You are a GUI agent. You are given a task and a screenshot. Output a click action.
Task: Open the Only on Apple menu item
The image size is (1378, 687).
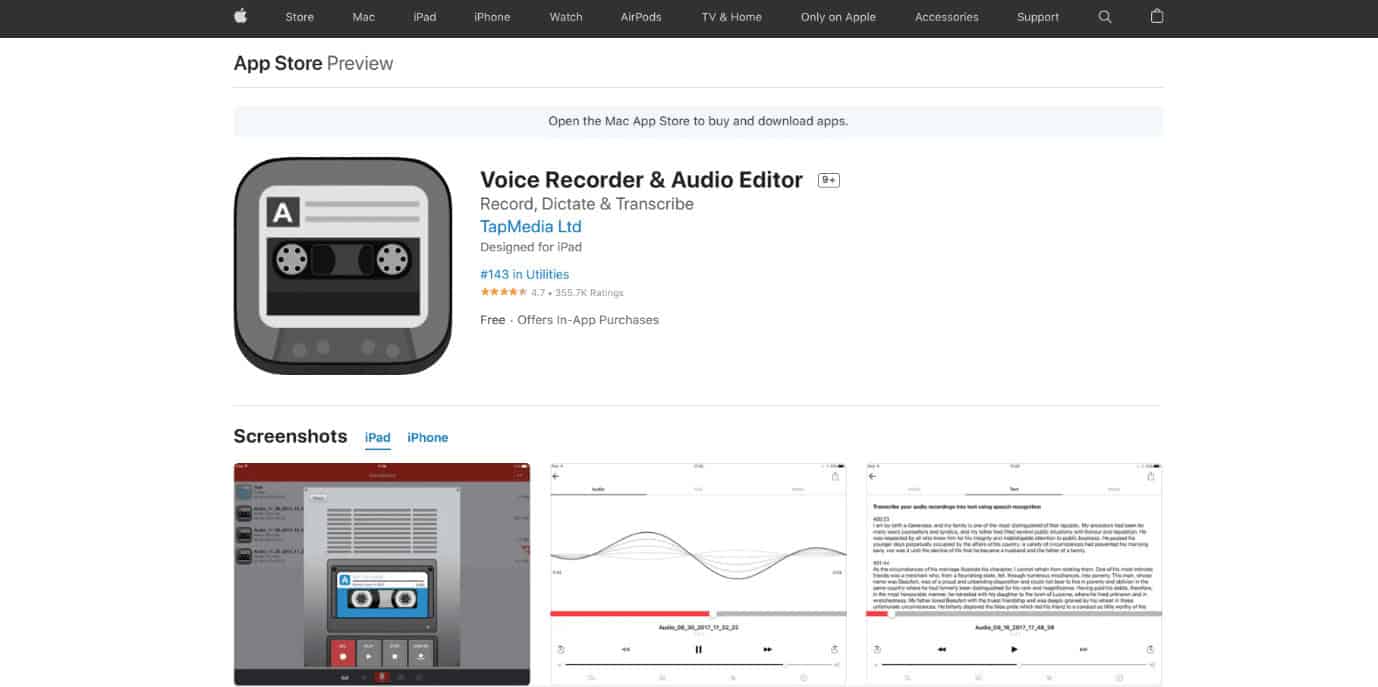coord(838,17)
